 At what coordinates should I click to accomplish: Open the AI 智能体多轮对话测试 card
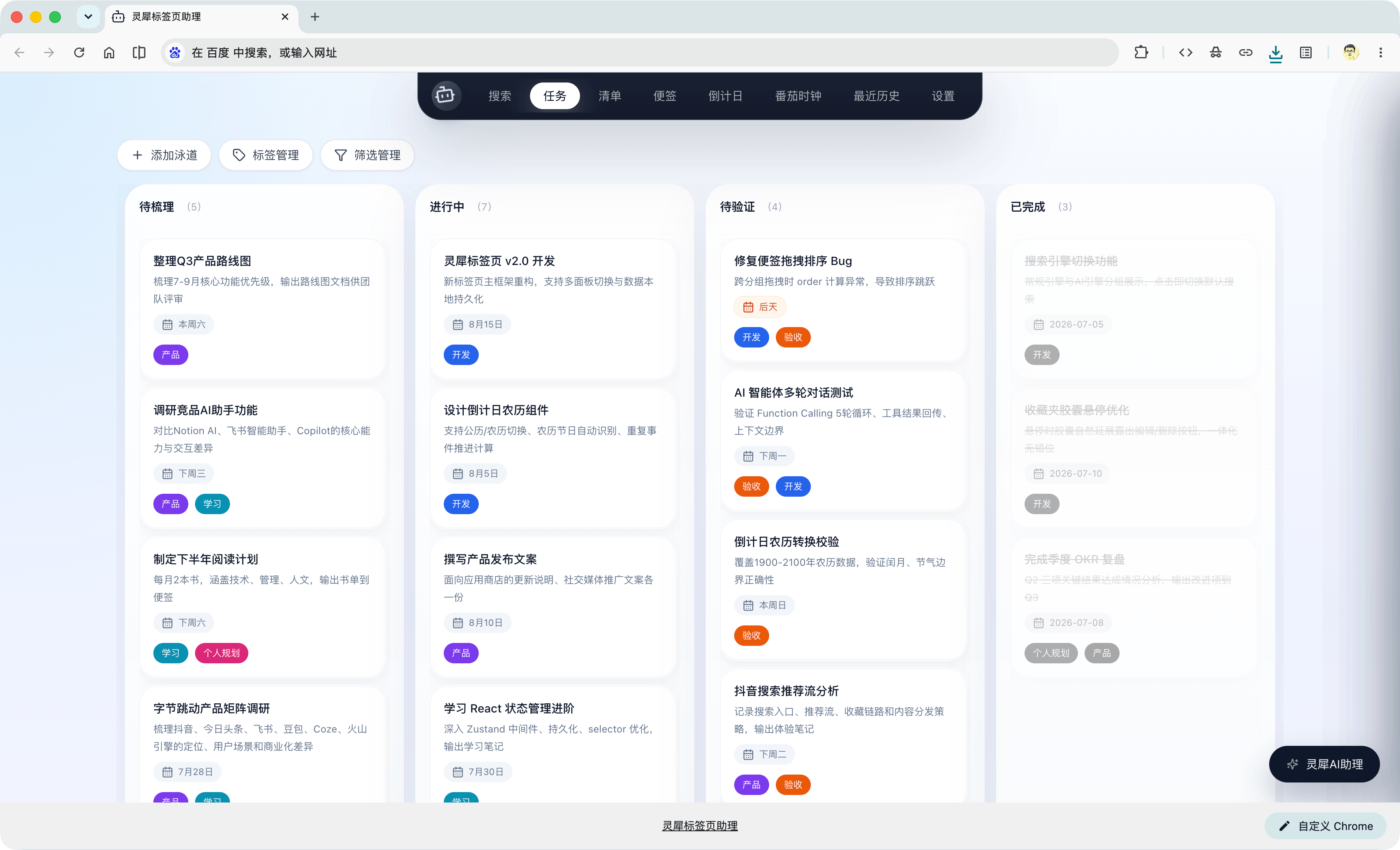(x=843, y=440)
